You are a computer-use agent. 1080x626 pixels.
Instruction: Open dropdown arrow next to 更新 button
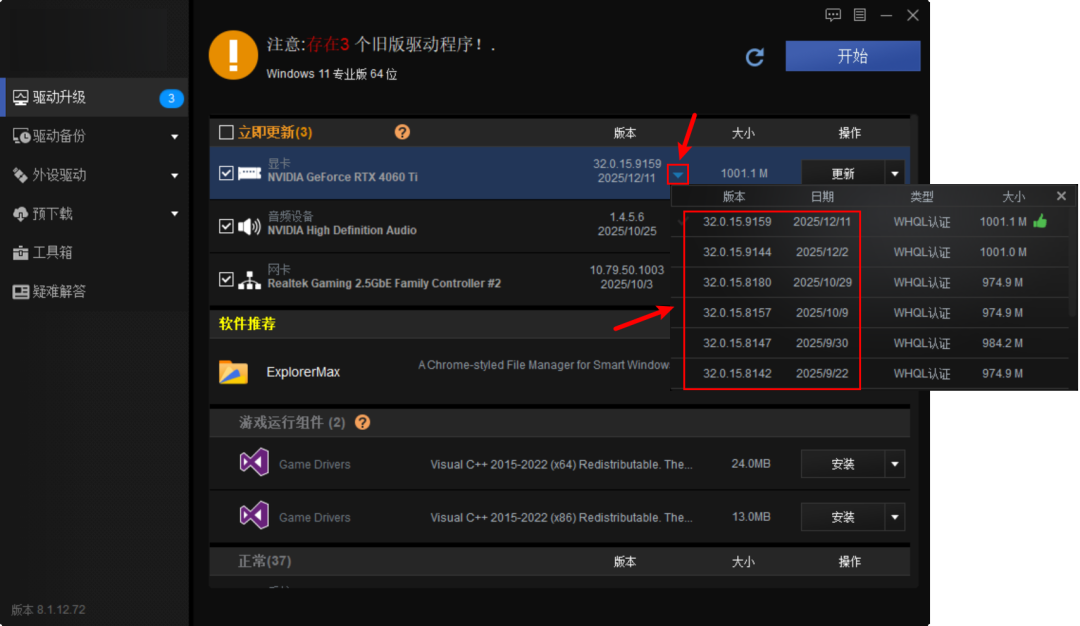(895, 174)
